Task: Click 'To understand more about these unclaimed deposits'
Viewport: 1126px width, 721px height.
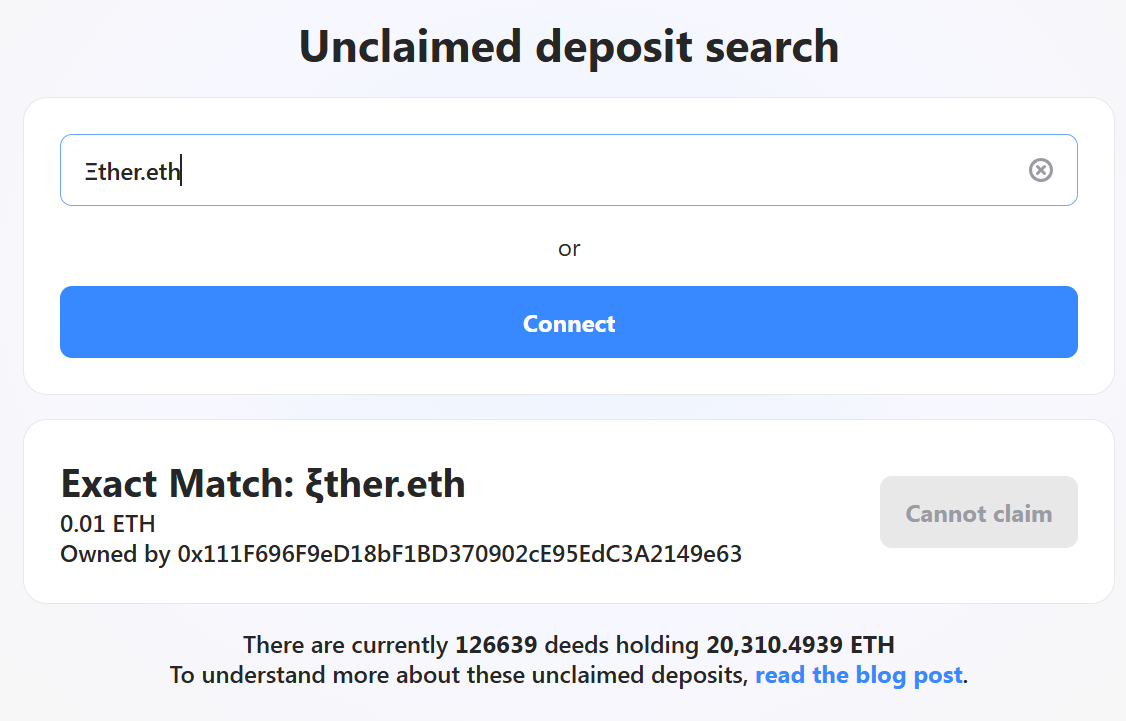Action: coord(458,675)
